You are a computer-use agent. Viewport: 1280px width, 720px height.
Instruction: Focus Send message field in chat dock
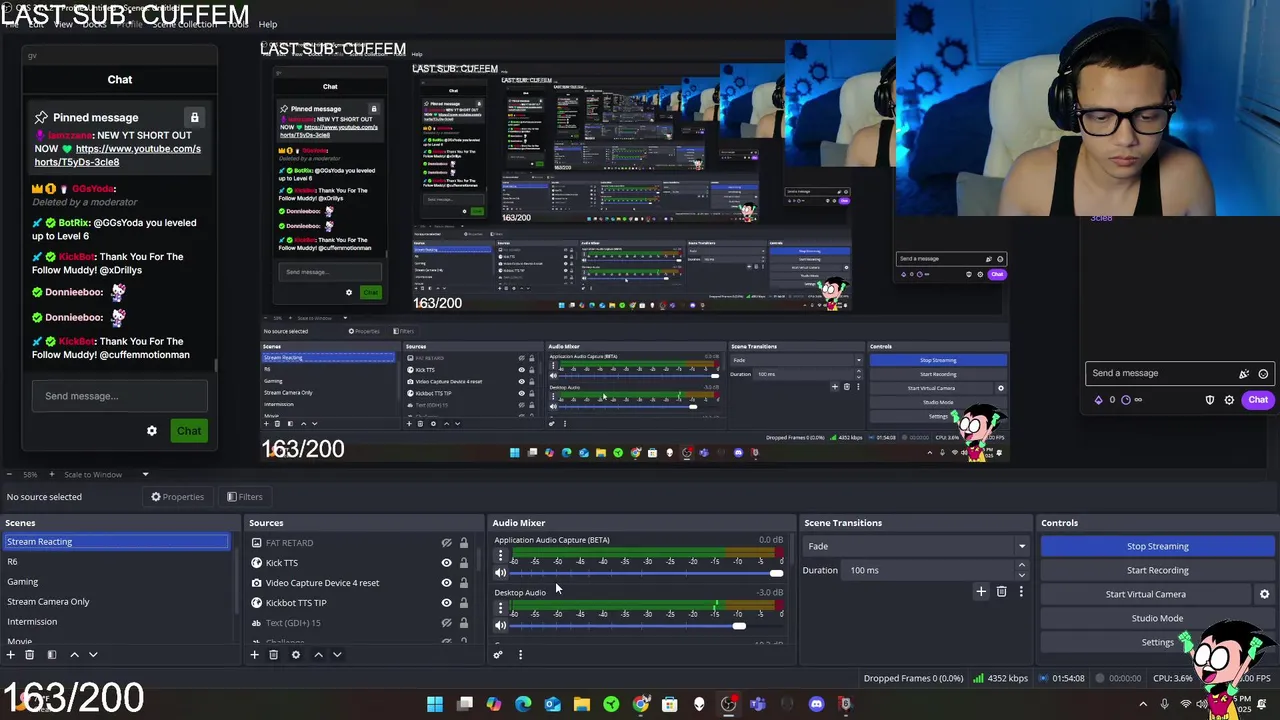point(120,396)
